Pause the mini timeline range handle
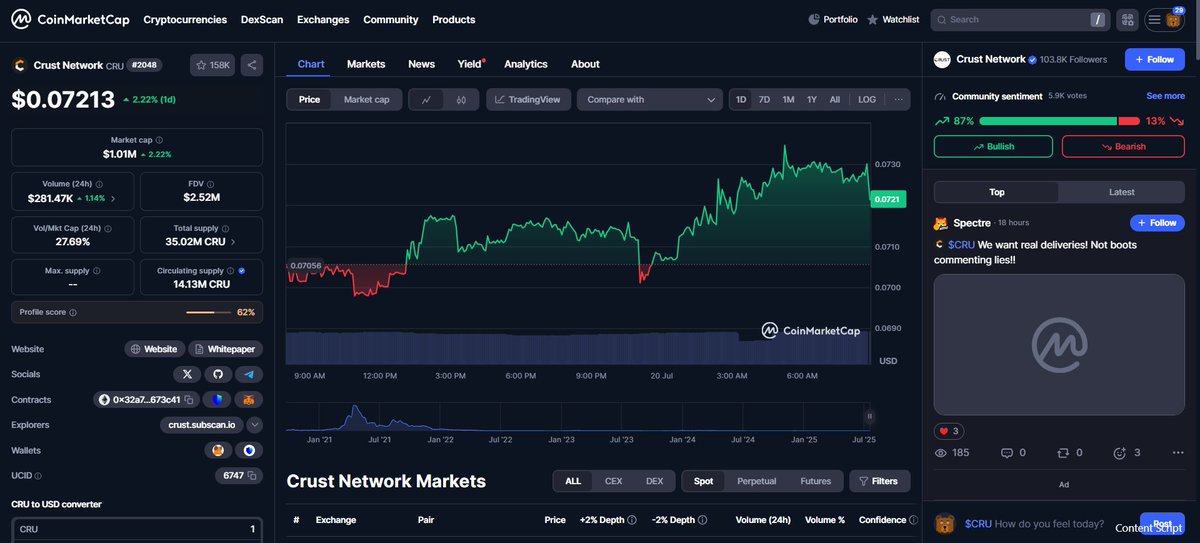 click(x=869, y=416)
